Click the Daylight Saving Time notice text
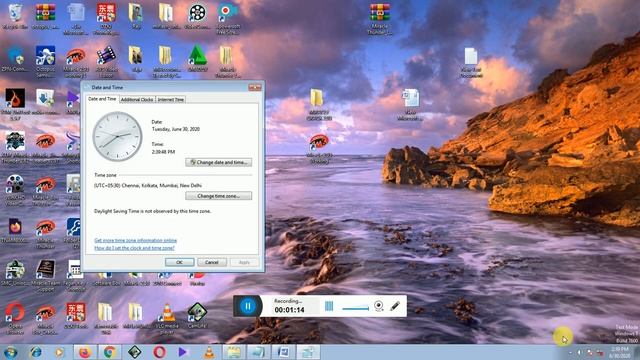The width and height of the screenshot is (640, 360). coord(152,211)
